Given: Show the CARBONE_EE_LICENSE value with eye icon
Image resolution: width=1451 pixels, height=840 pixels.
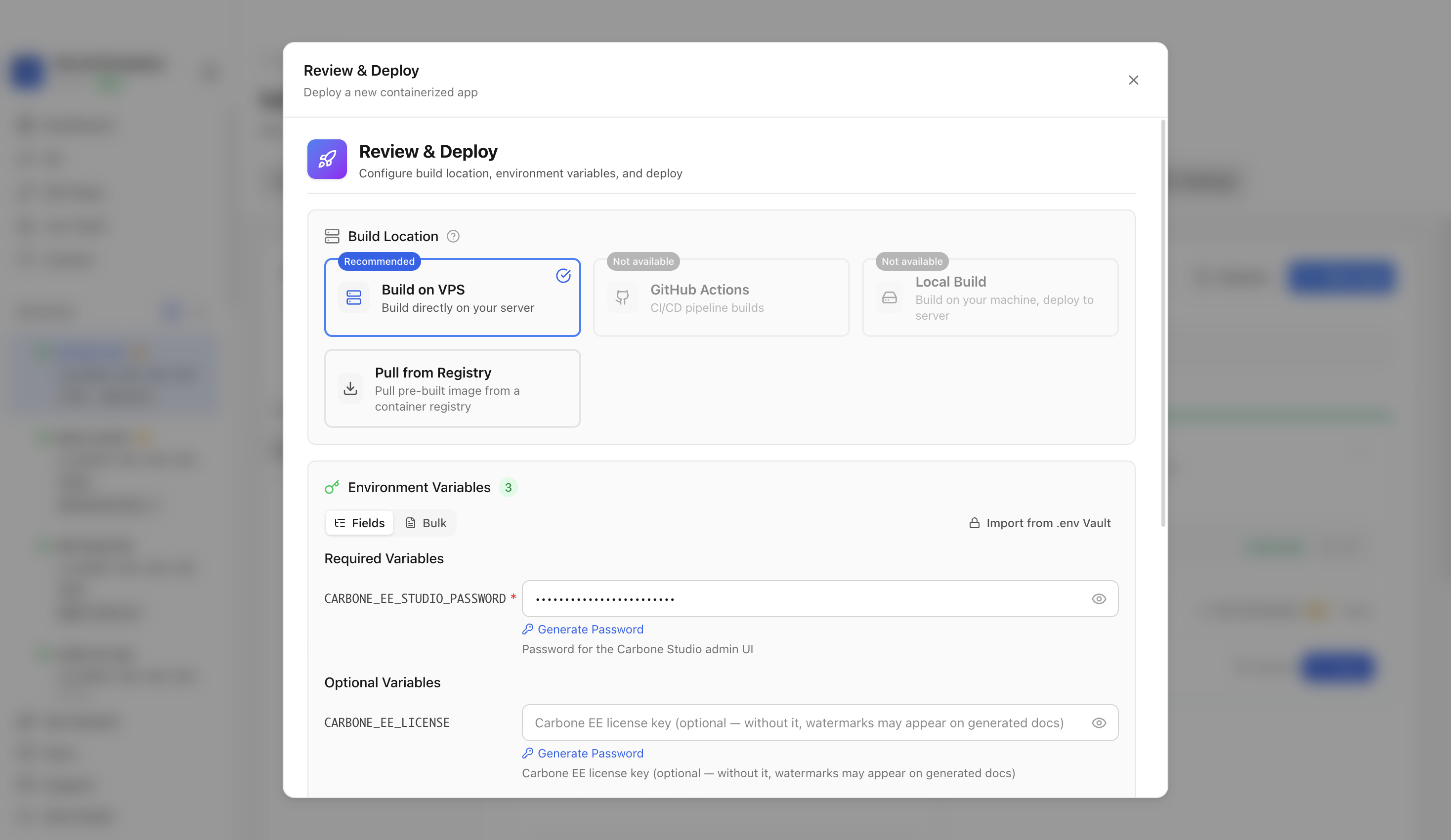Looking at the screenshot, I should (x=1099, y=722).
